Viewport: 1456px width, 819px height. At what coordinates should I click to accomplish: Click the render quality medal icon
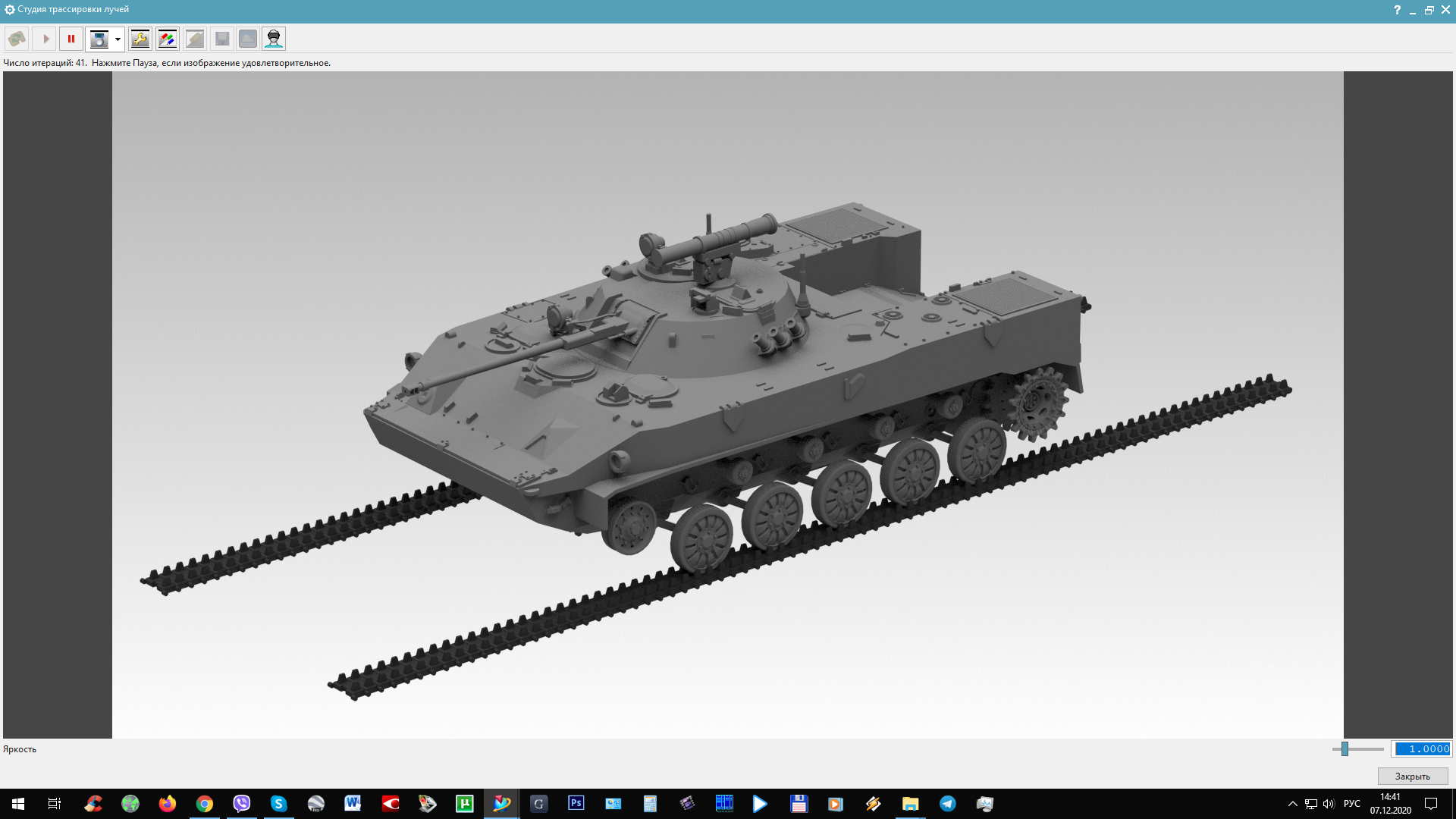coord(99,39)
